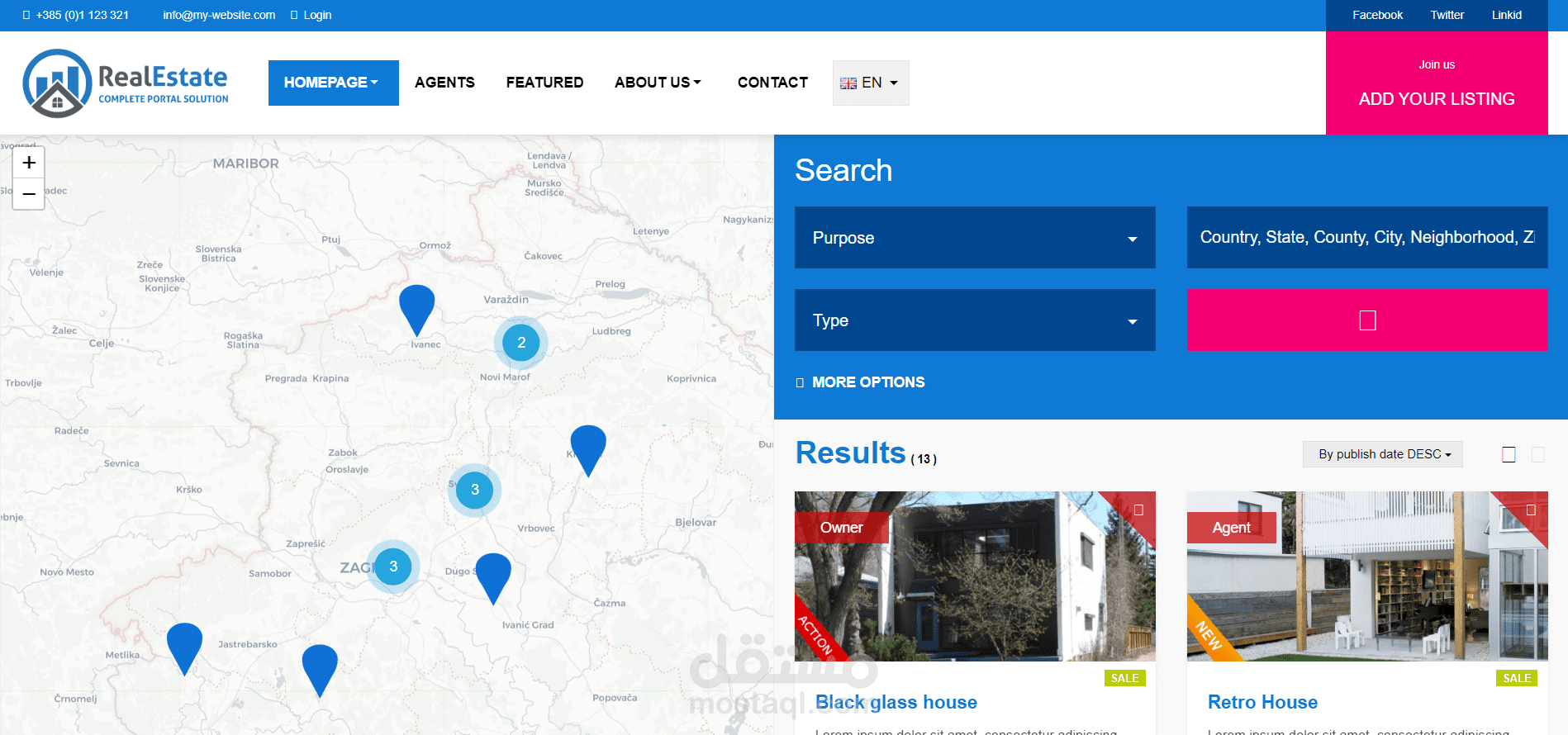Open the Retro House title
1568x735 pixels.
[x=1262, y=702]
